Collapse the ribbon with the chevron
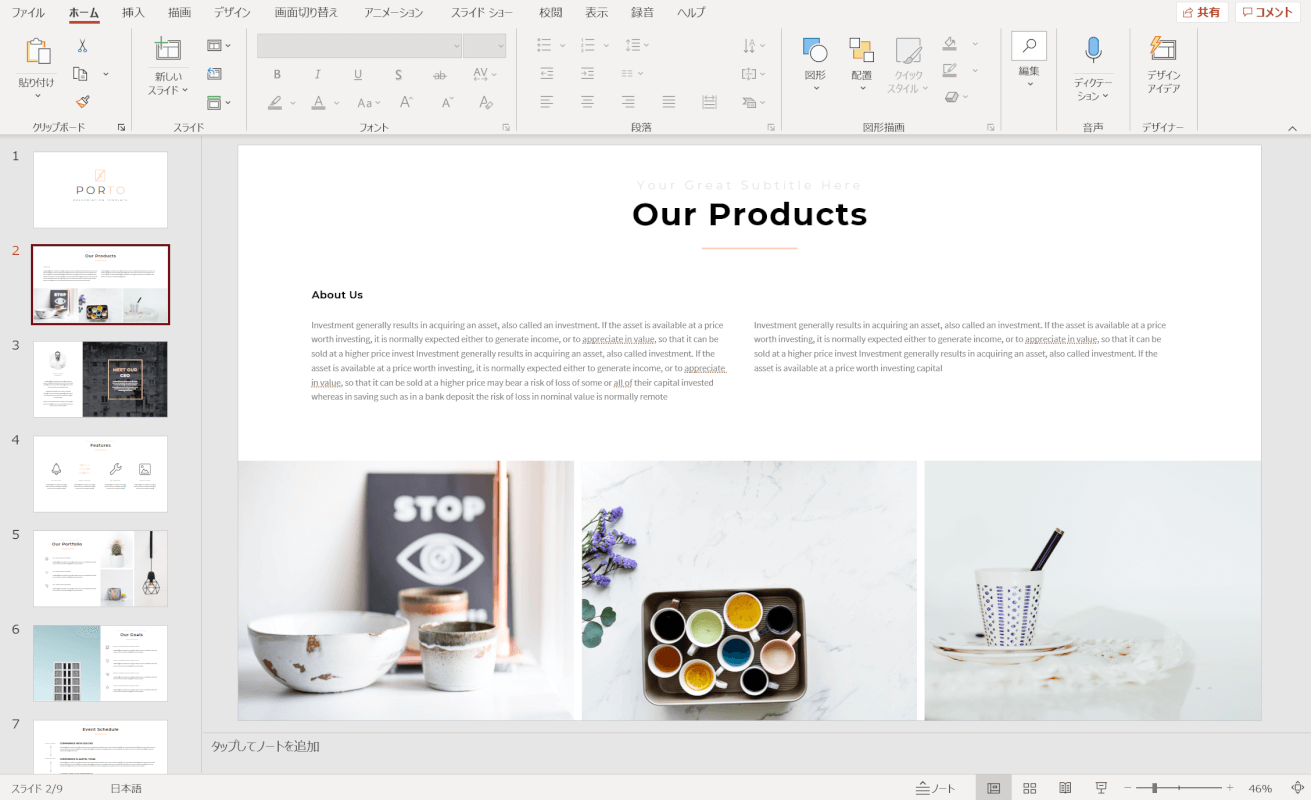 pyautogui.click(x=1292, y=128)
